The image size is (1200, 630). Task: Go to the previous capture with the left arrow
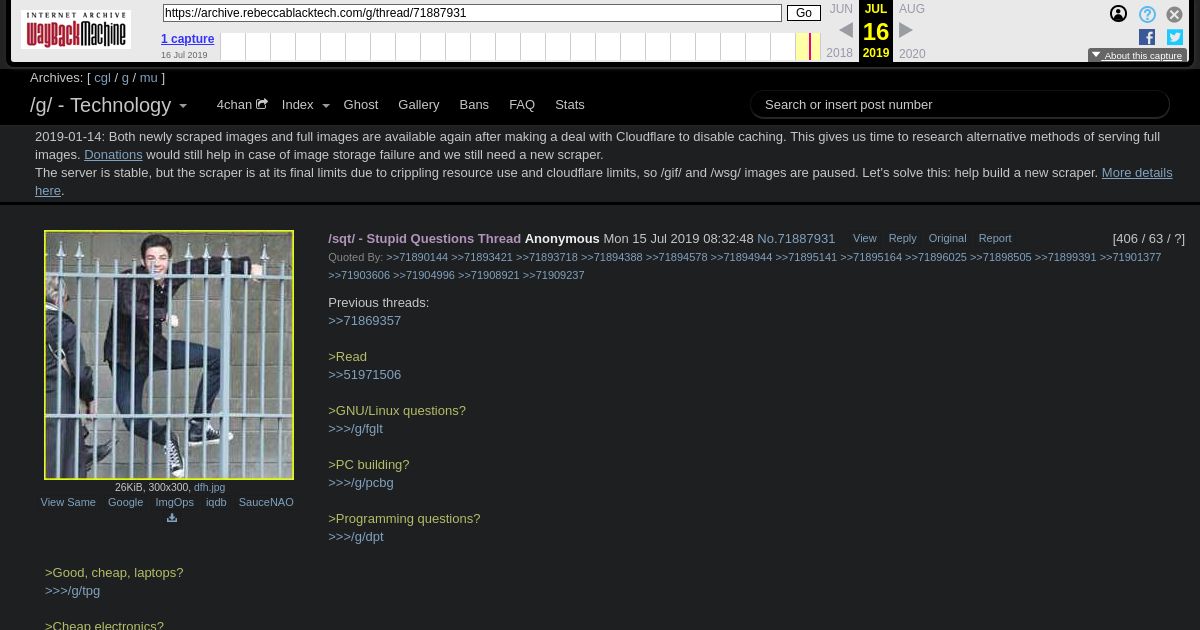(x=846, y=31)
